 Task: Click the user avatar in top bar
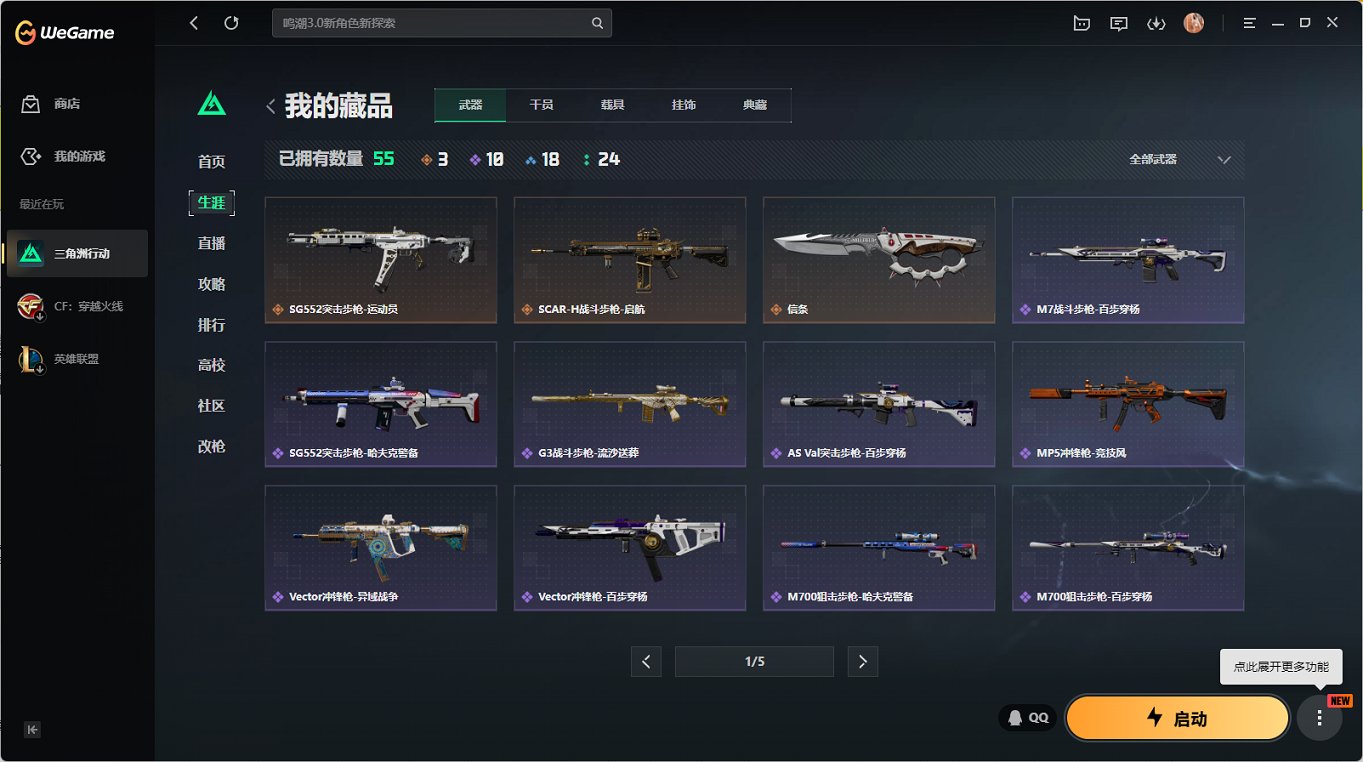[x=1193, y=23]
